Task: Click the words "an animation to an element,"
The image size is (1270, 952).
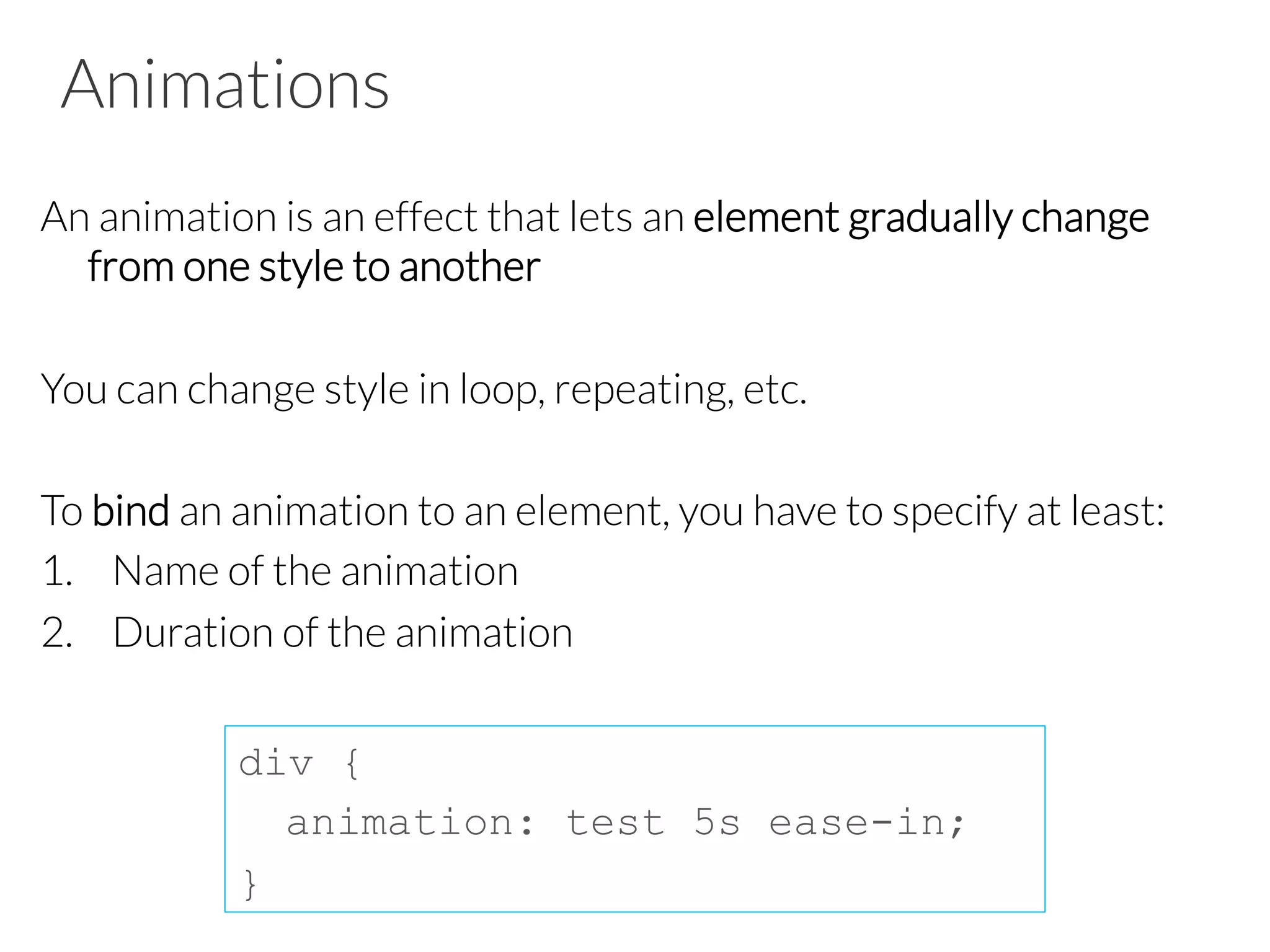Action: click(x=424, y=512)
